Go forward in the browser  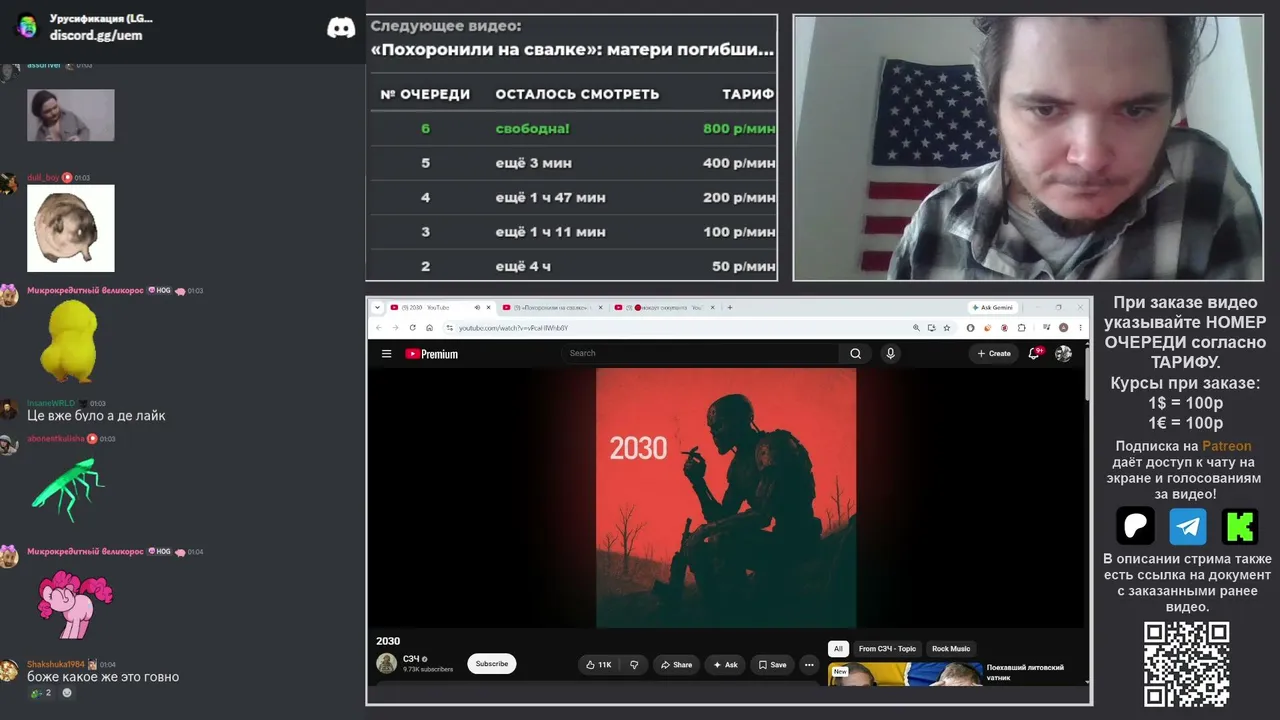click(395, 328)
